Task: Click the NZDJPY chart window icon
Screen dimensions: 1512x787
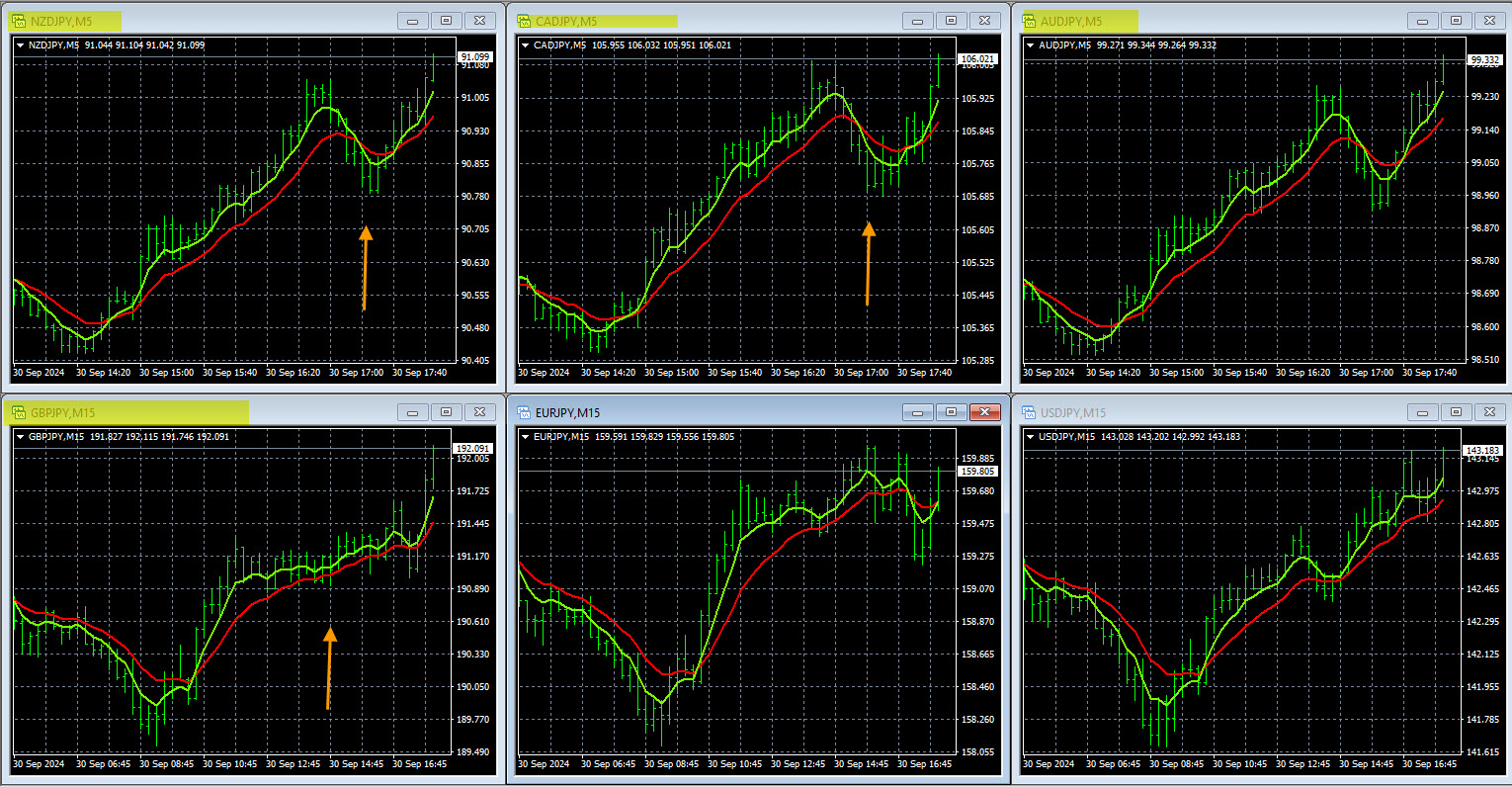Action: tap(19, 21)
